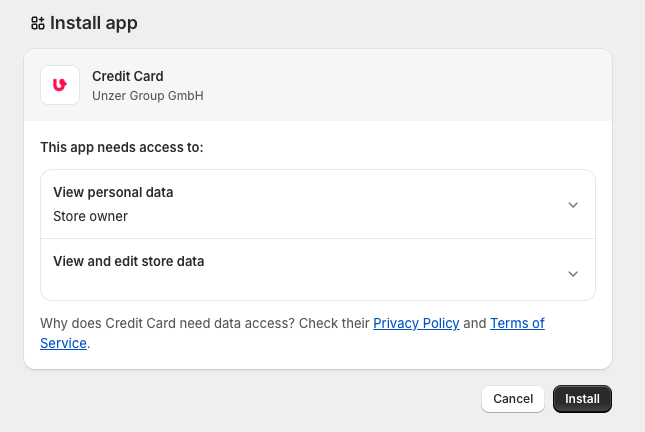This screenshot has height=432, width=645.
Task: Click the Install app header icon
Action: coord(37,23)
